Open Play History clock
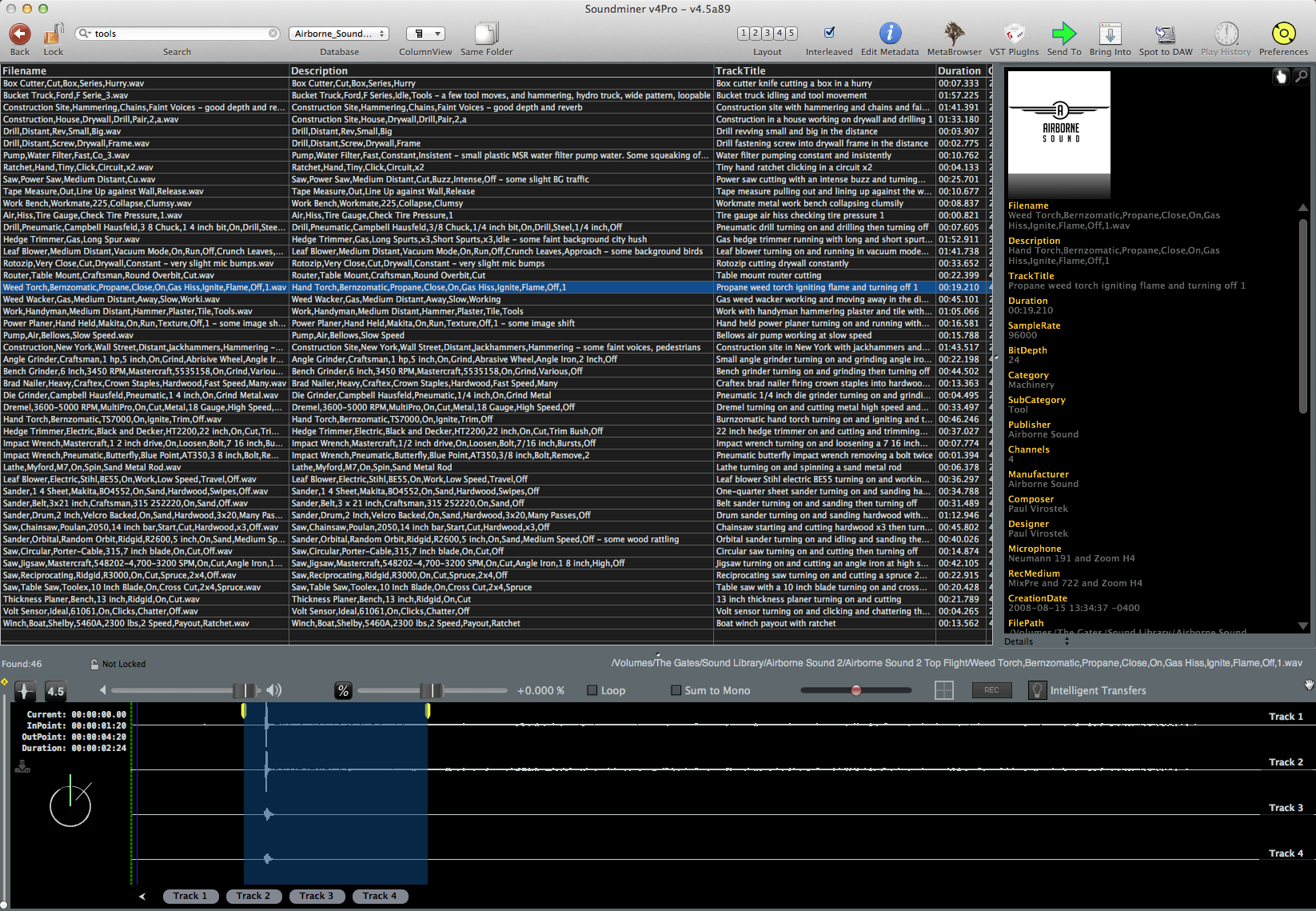 pyautogui.click(x=1226, y=34)
